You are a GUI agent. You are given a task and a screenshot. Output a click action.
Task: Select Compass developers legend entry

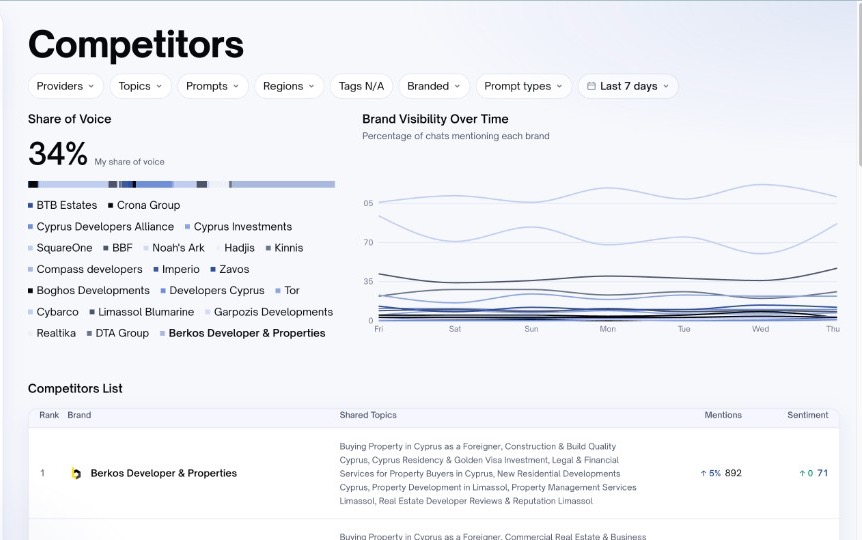click(x=85, y=269)
